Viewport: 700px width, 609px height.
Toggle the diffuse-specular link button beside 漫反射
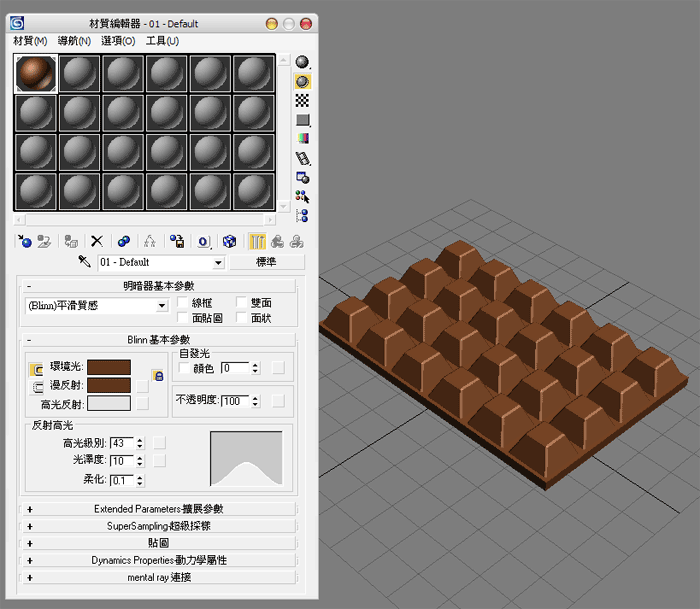pyautogui.click(x=36, y=388)
